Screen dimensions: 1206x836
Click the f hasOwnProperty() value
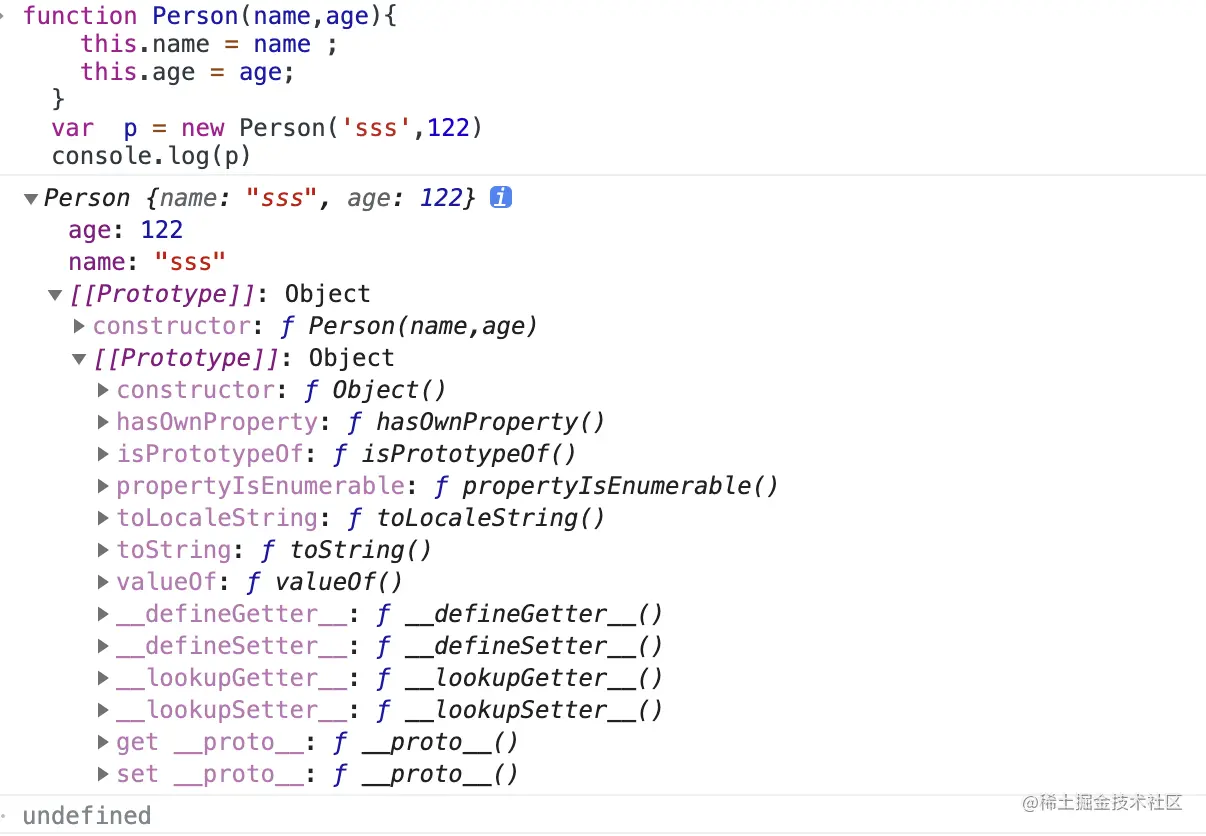click(476, 422)
